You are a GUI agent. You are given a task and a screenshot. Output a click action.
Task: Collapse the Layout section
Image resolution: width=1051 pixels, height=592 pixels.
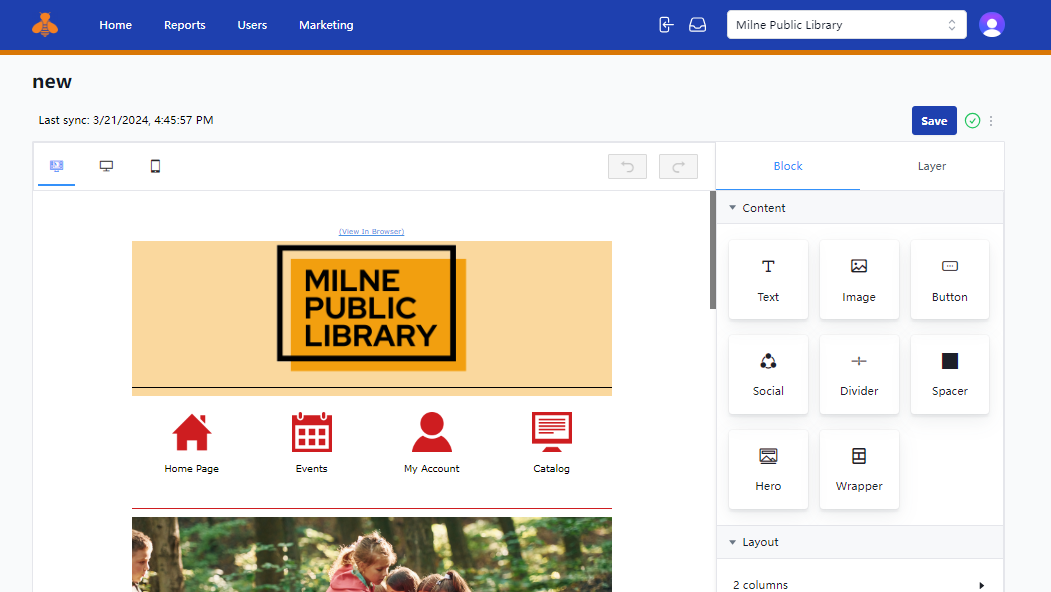coord(860,542)
